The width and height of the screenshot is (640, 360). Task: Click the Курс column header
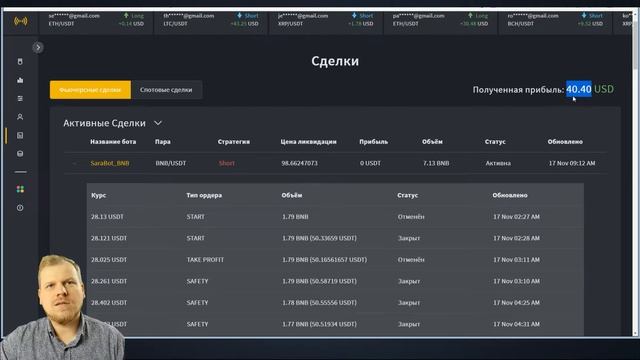click(x=98, y=195)
